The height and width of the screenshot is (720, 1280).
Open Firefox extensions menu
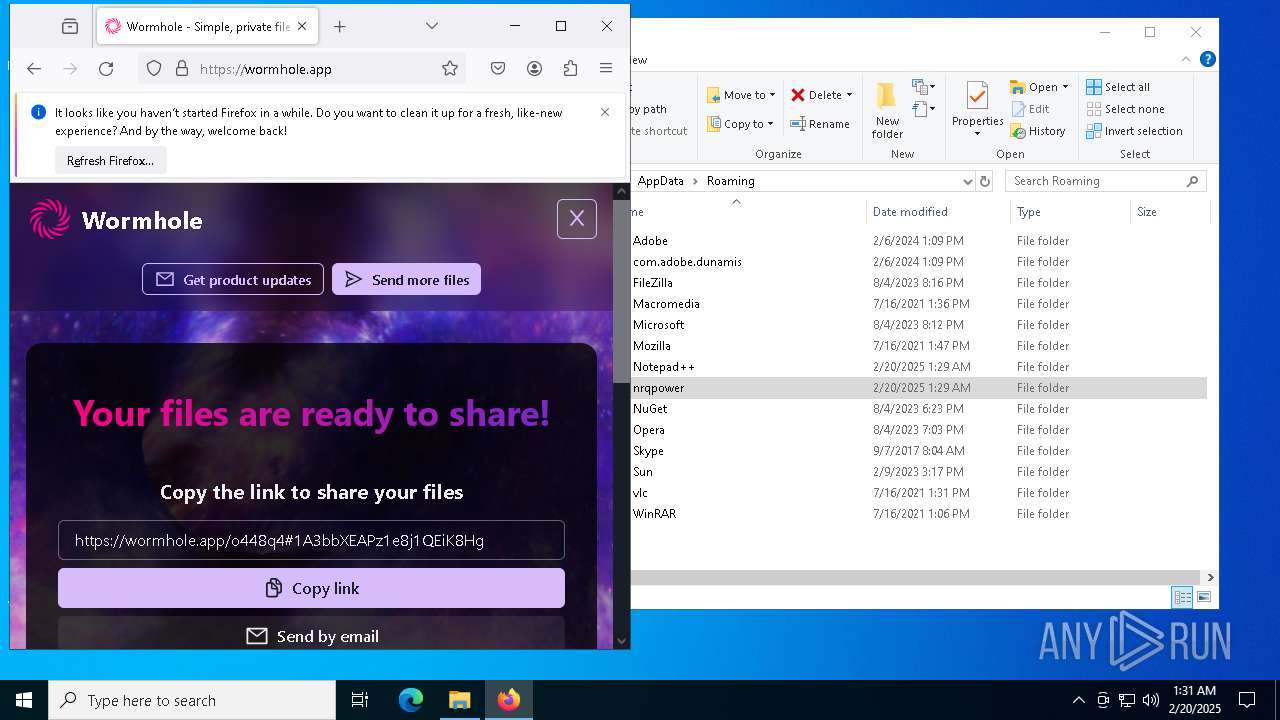(x=570, y=68)
